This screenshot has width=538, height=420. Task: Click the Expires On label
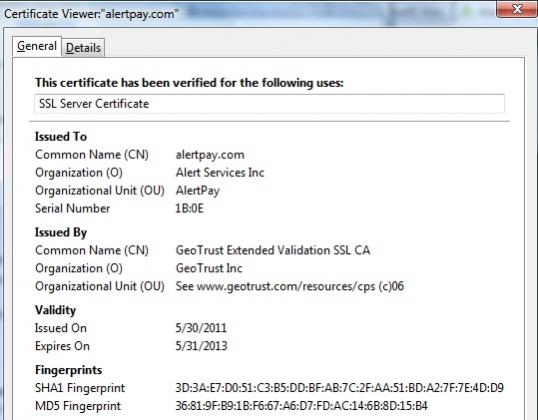point(62,346)
